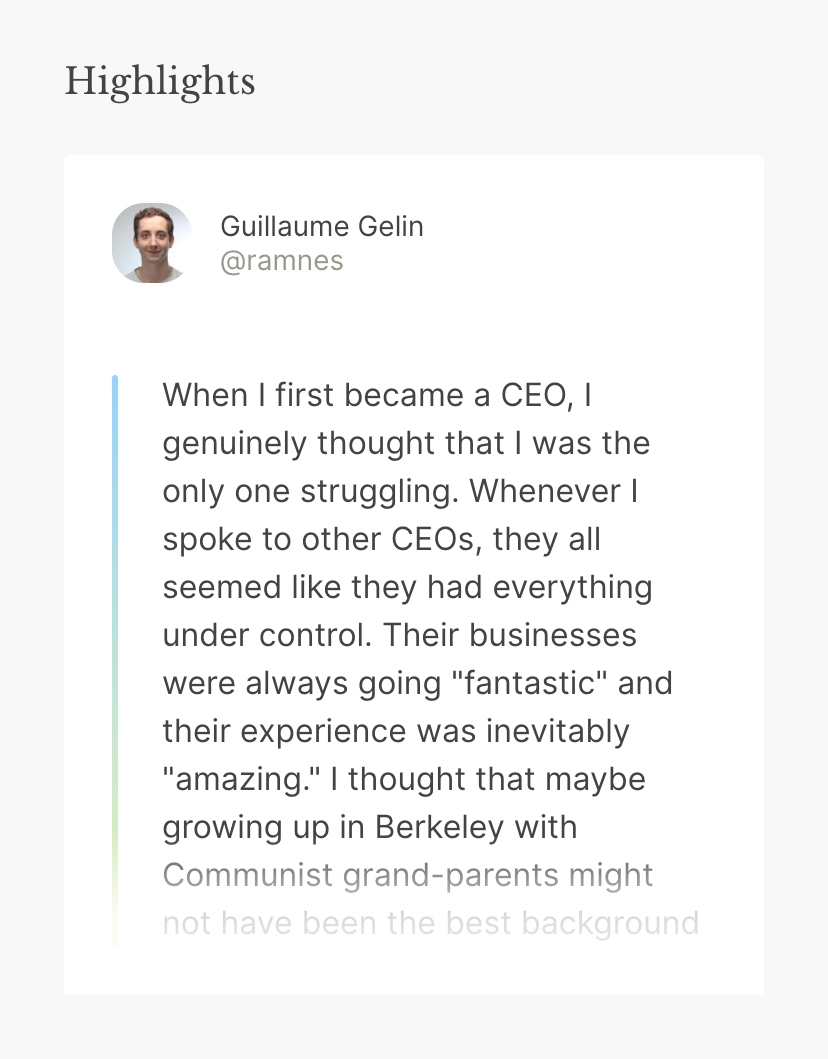The image size is (828, 1059).
Task: Click the text "only one struggling"
Action: (311, 491)
